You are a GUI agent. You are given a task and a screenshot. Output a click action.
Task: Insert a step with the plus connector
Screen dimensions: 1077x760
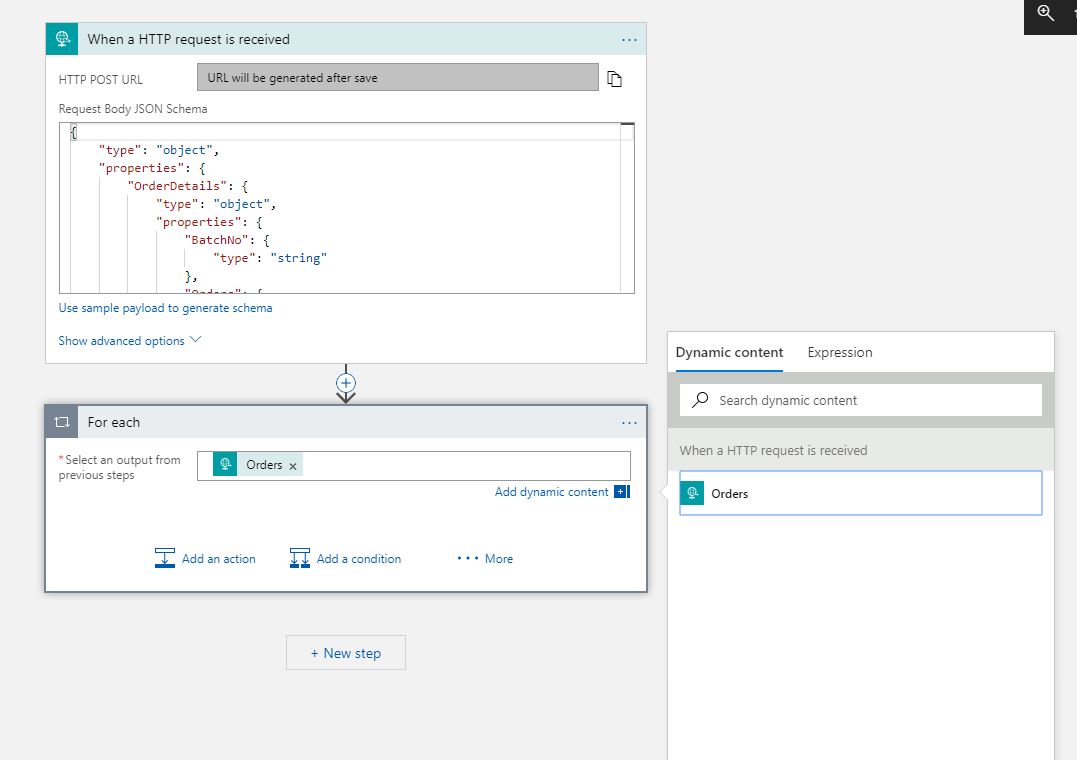click(345, 383)
